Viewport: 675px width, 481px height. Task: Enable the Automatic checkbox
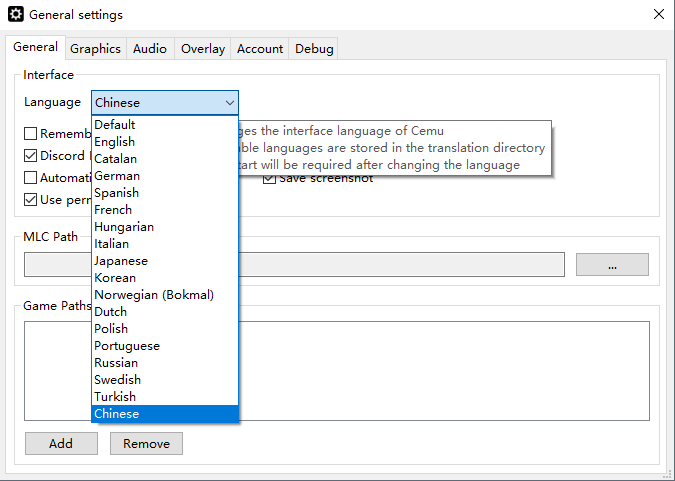(x=30, y=177)
